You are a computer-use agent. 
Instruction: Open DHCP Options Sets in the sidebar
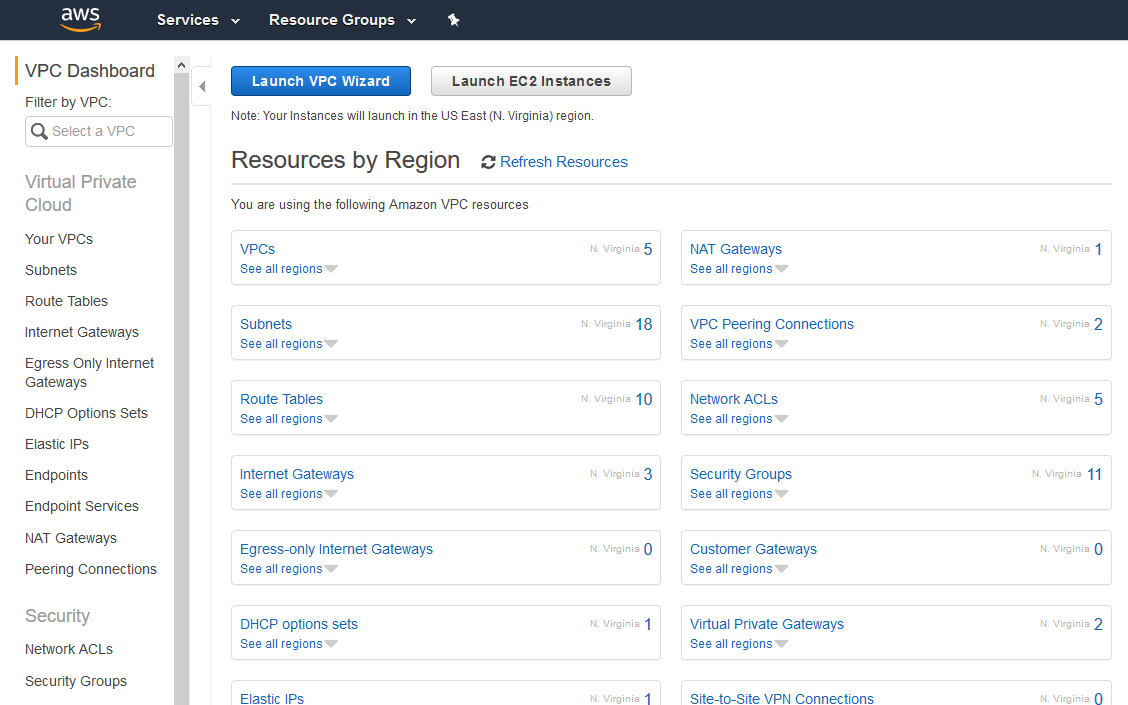click(86, 414)
